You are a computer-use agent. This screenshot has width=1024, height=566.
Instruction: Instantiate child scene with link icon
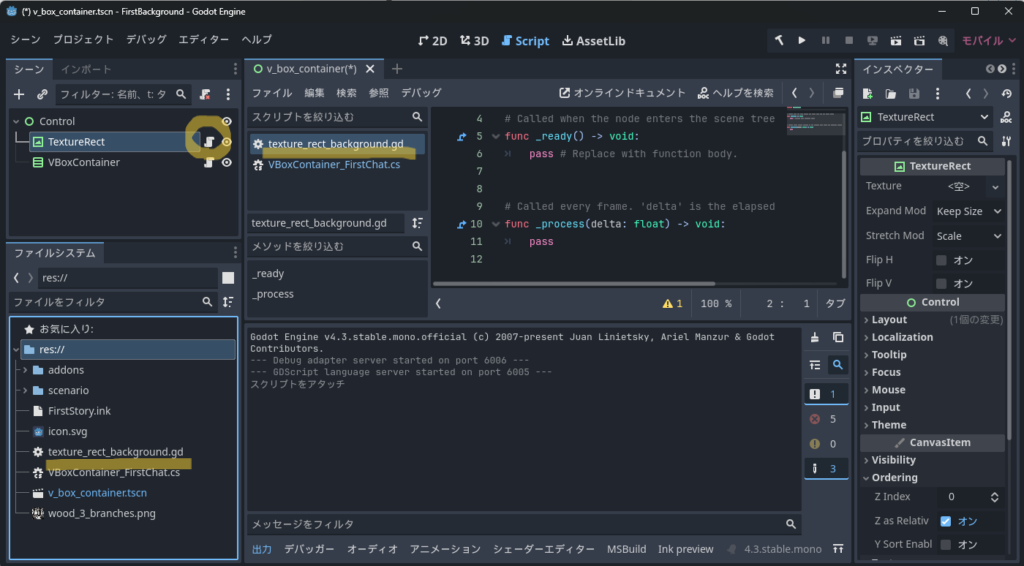click(x=42, y=95)
